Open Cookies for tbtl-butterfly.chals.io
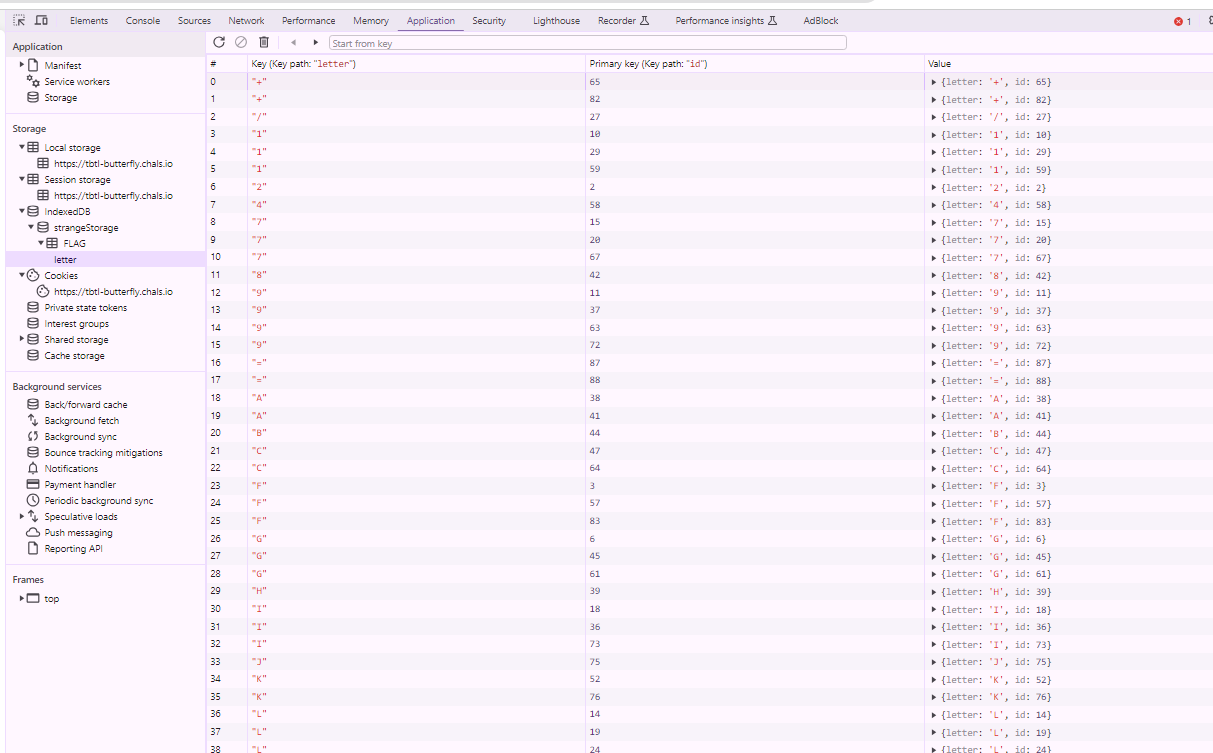This screenshot has width=1213, height=753. pyautogui.click(x=113, y=292)
